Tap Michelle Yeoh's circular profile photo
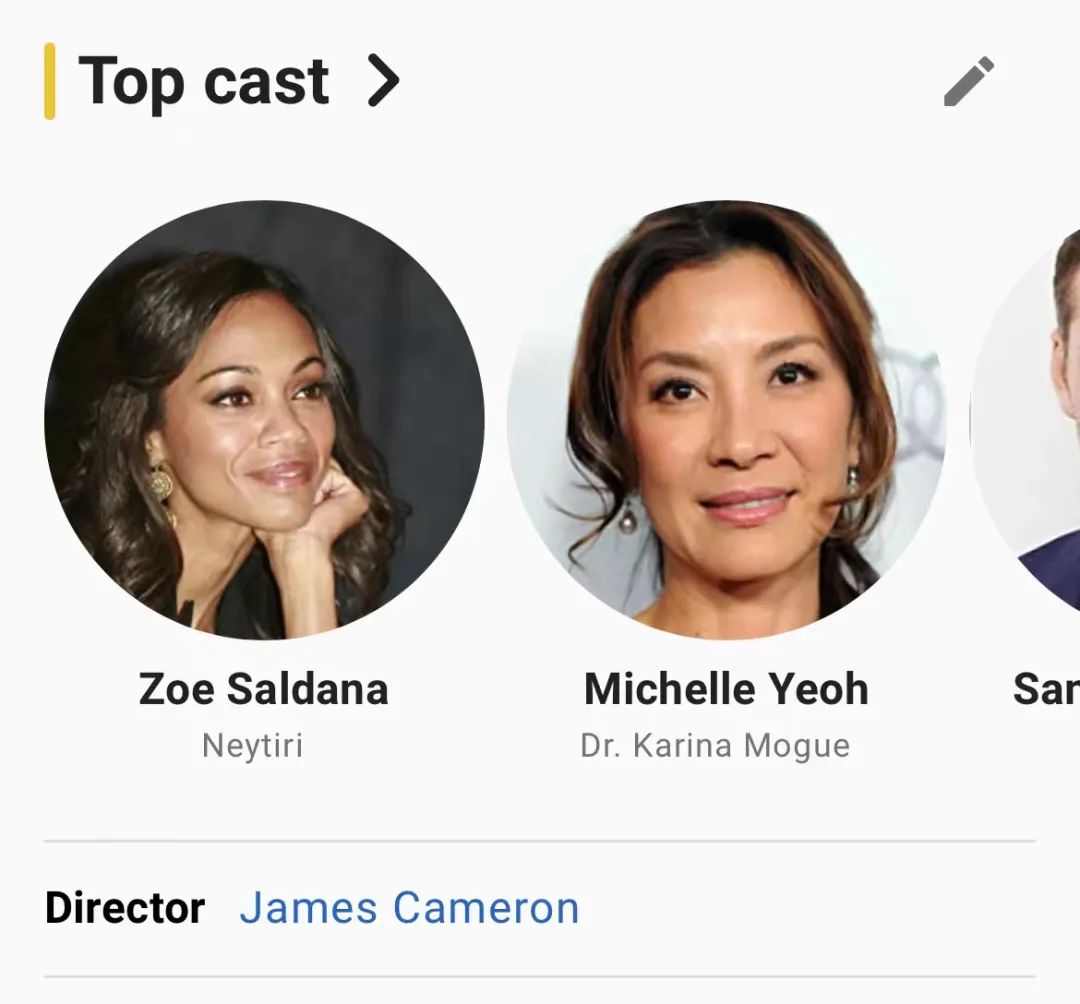The image size is (1080, 1004). 727,420
